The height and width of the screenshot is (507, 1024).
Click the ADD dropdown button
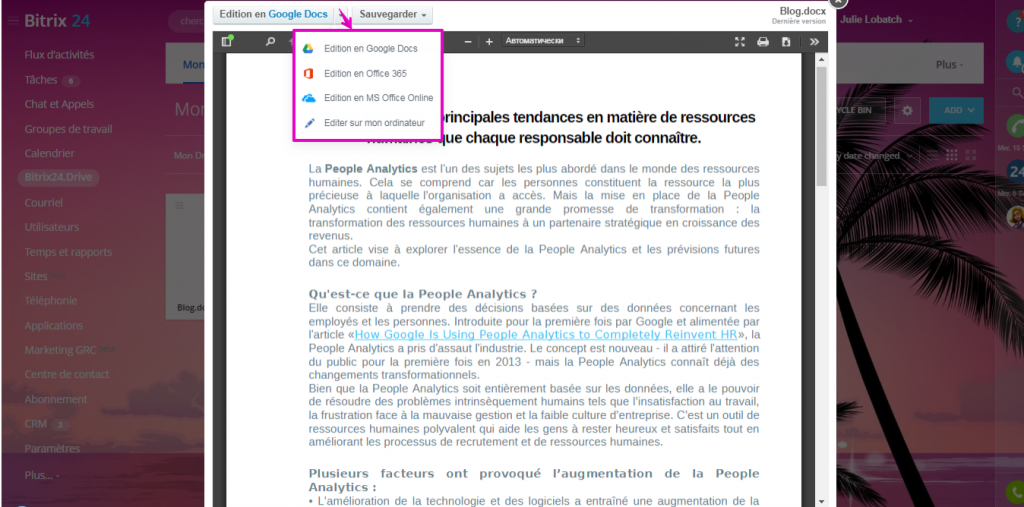click(x=956, y=110)
